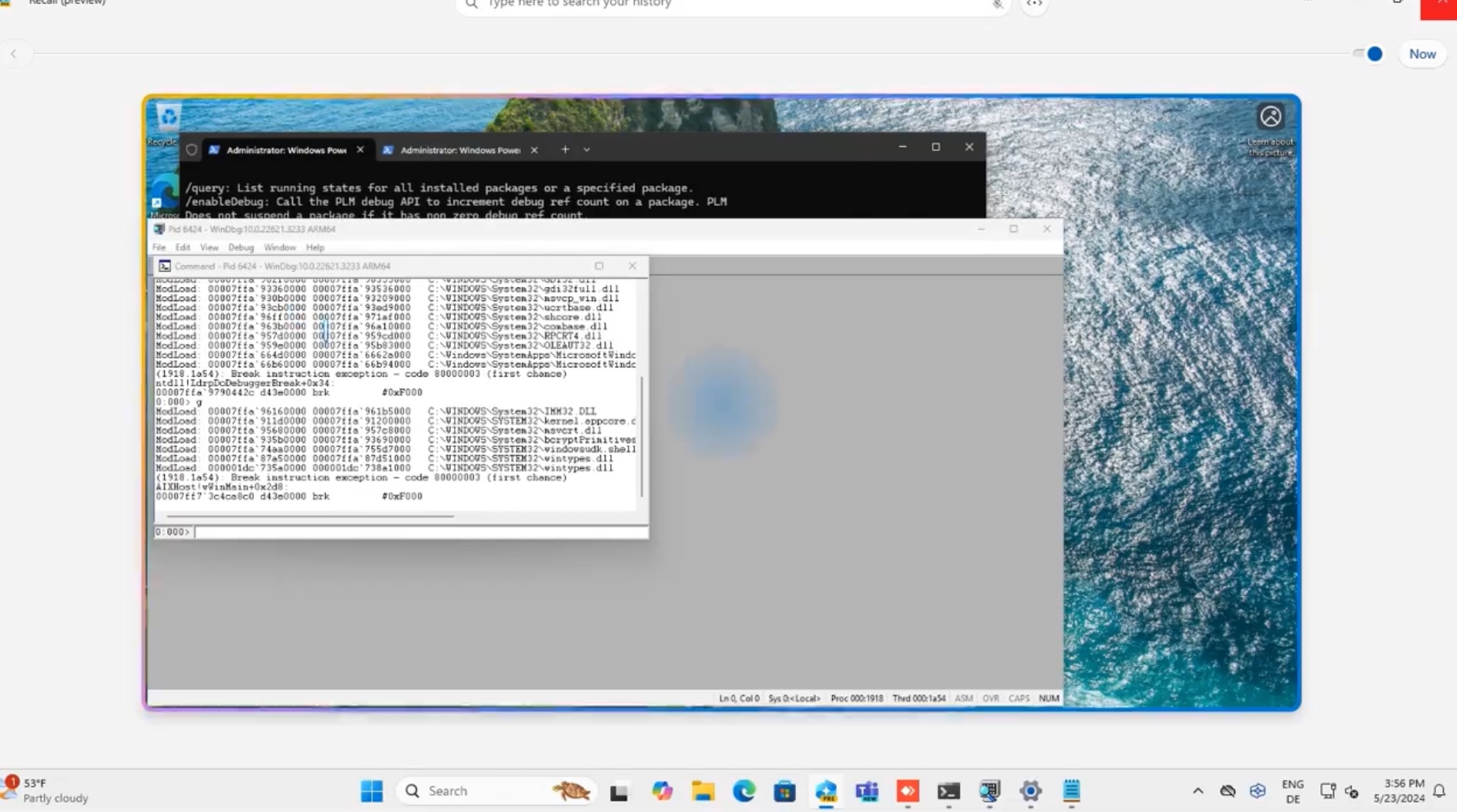Open the network tray icon

tap(1328, 791)
